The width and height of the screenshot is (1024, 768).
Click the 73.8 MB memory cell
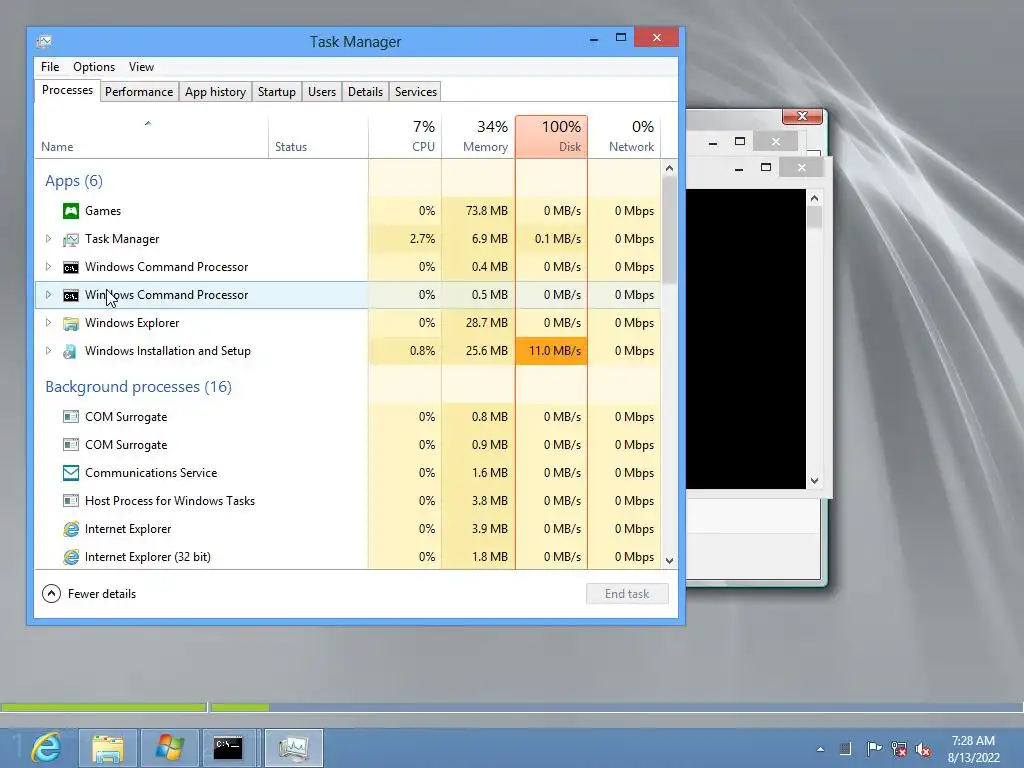tap(478, 211)
